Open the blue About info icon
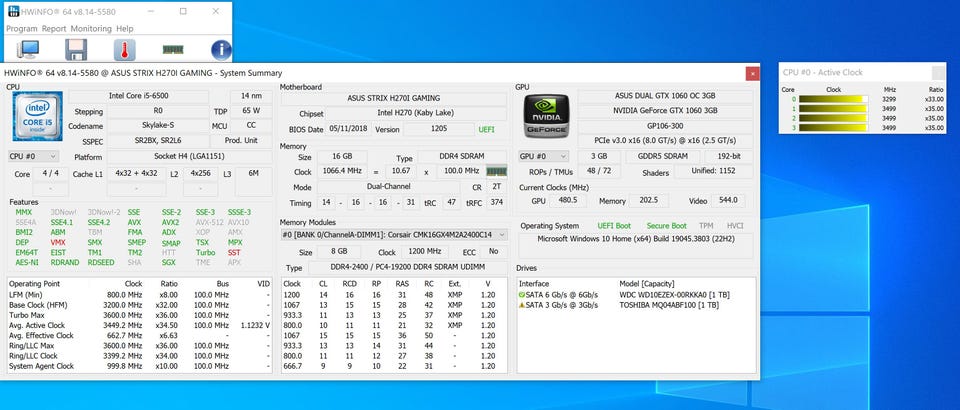The width and height of the screenshot is (960, 410). click(221, 50)
